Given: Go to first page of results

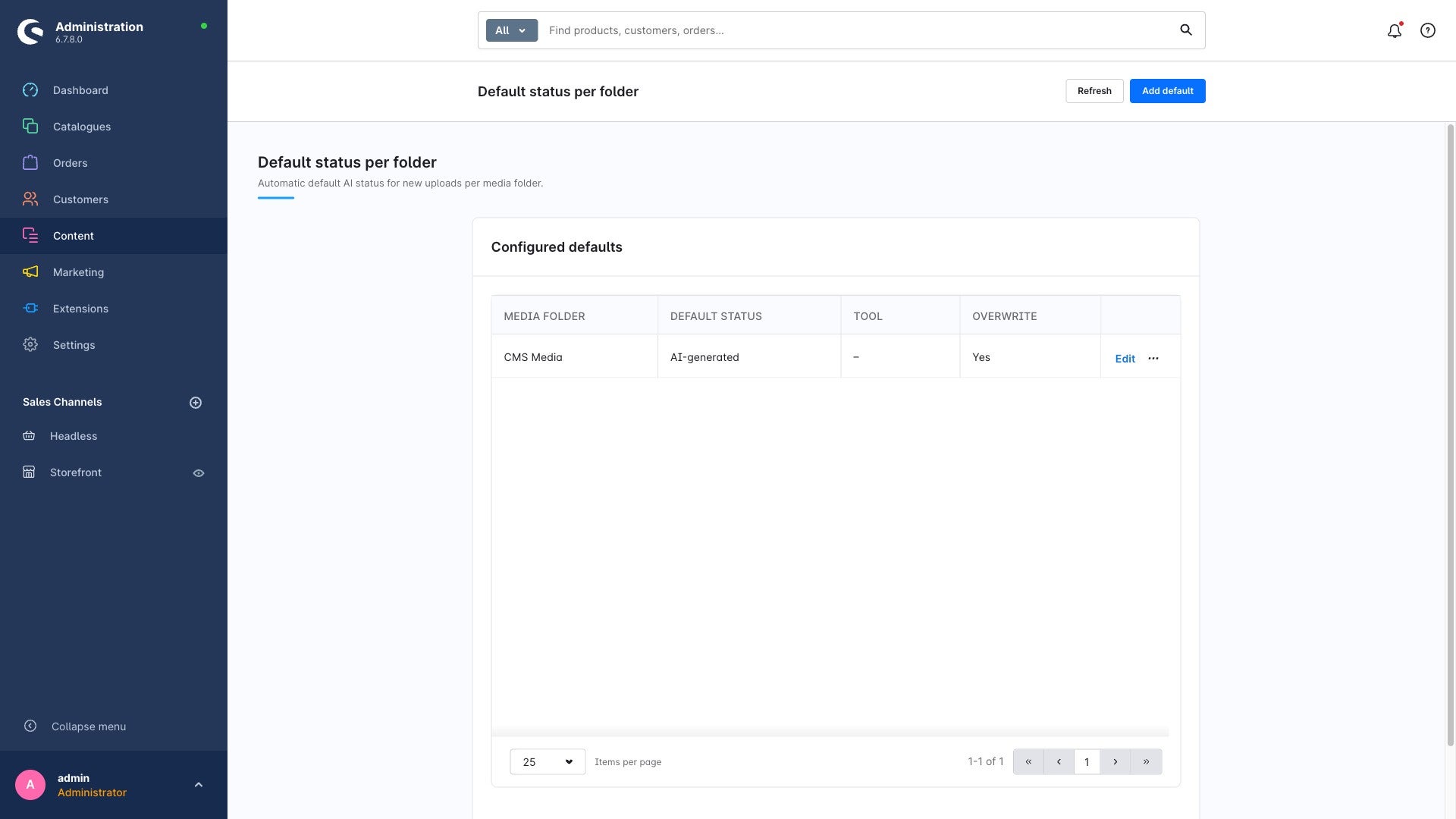Looking at the screenshot, I should [x=1028, y=762].
